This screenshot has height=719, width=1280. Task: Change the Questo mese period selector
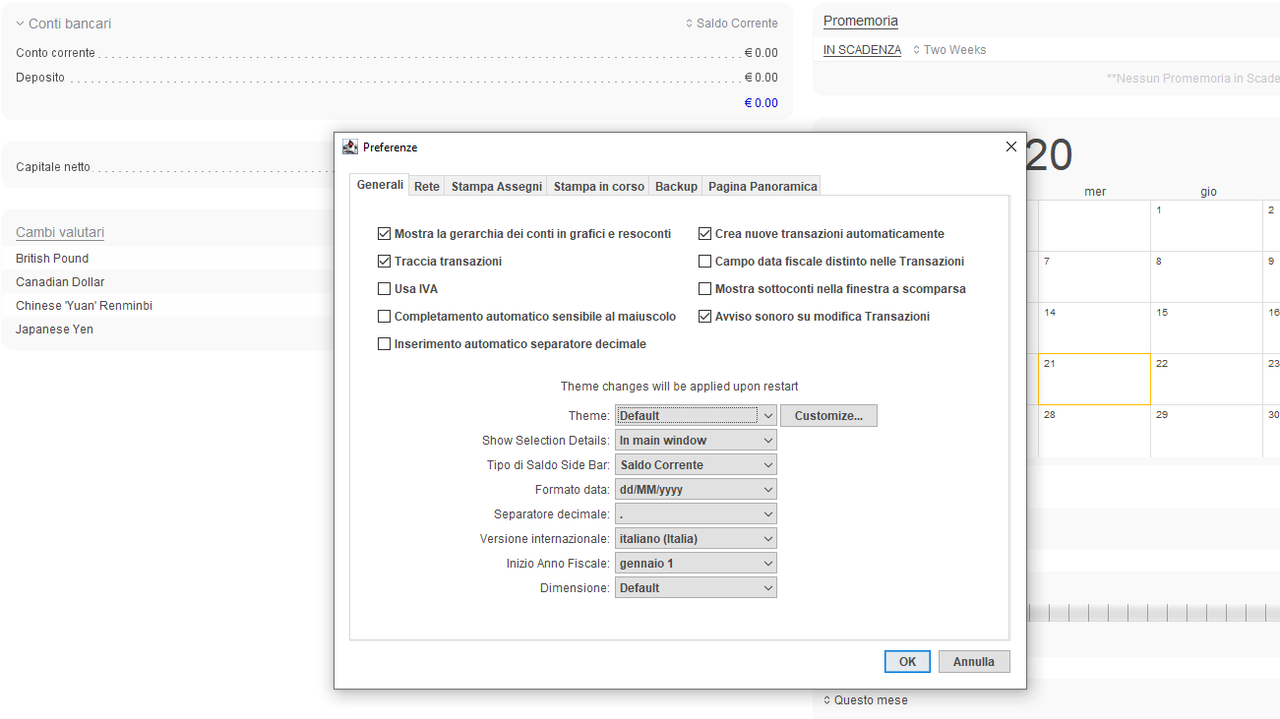(865, 700)
